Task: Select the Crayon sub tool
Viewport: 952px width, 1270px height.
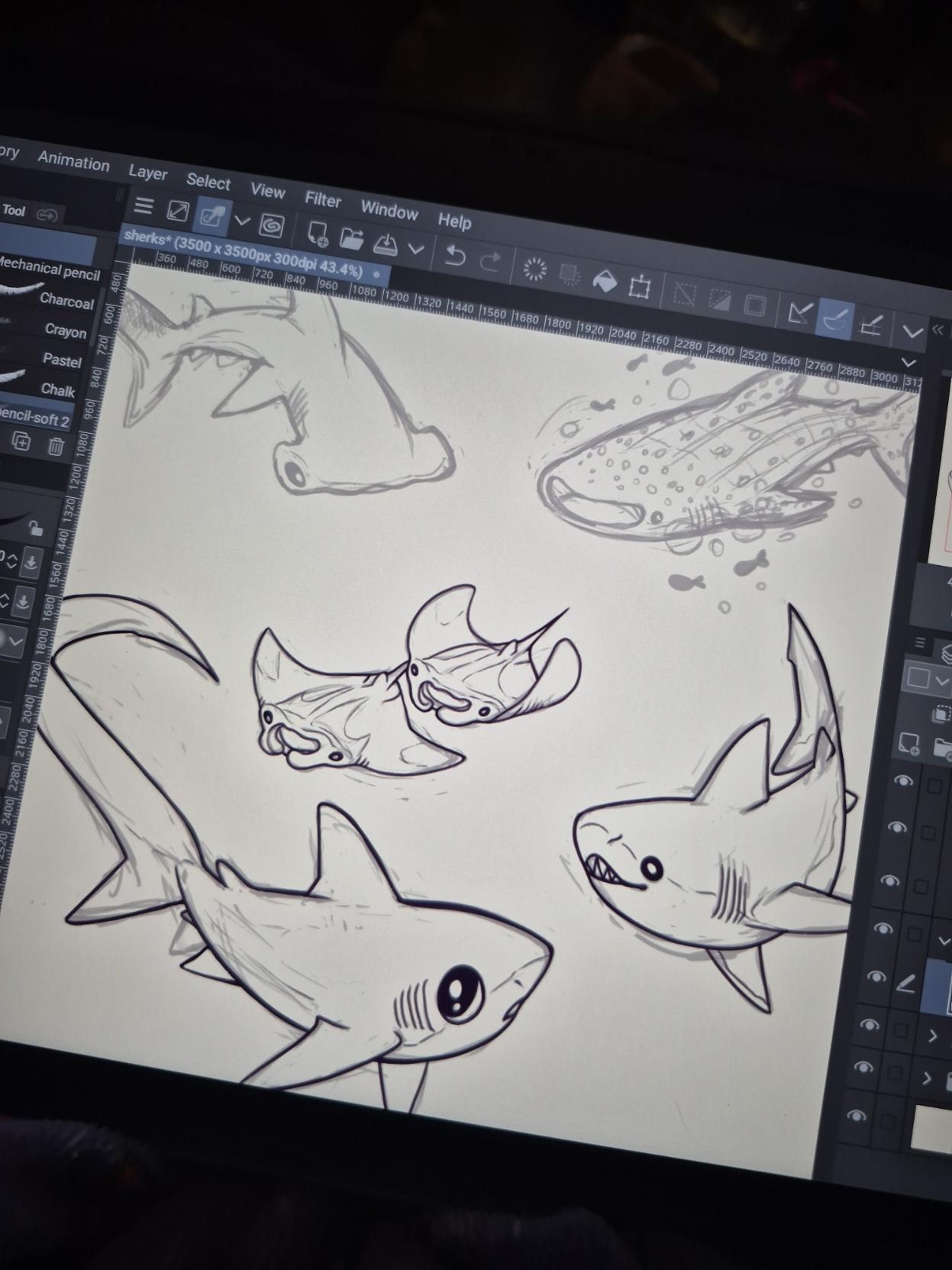Action: 66,331
